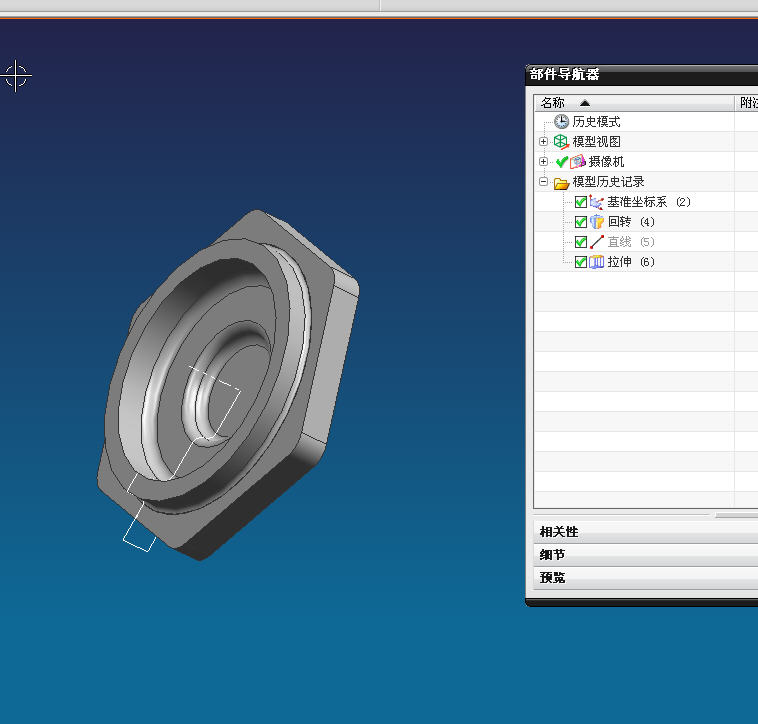The height and width of the screenshot is (724, 758).
Task: Click the hexagonal nut model in viewport
Action: (x=228, y=385)
